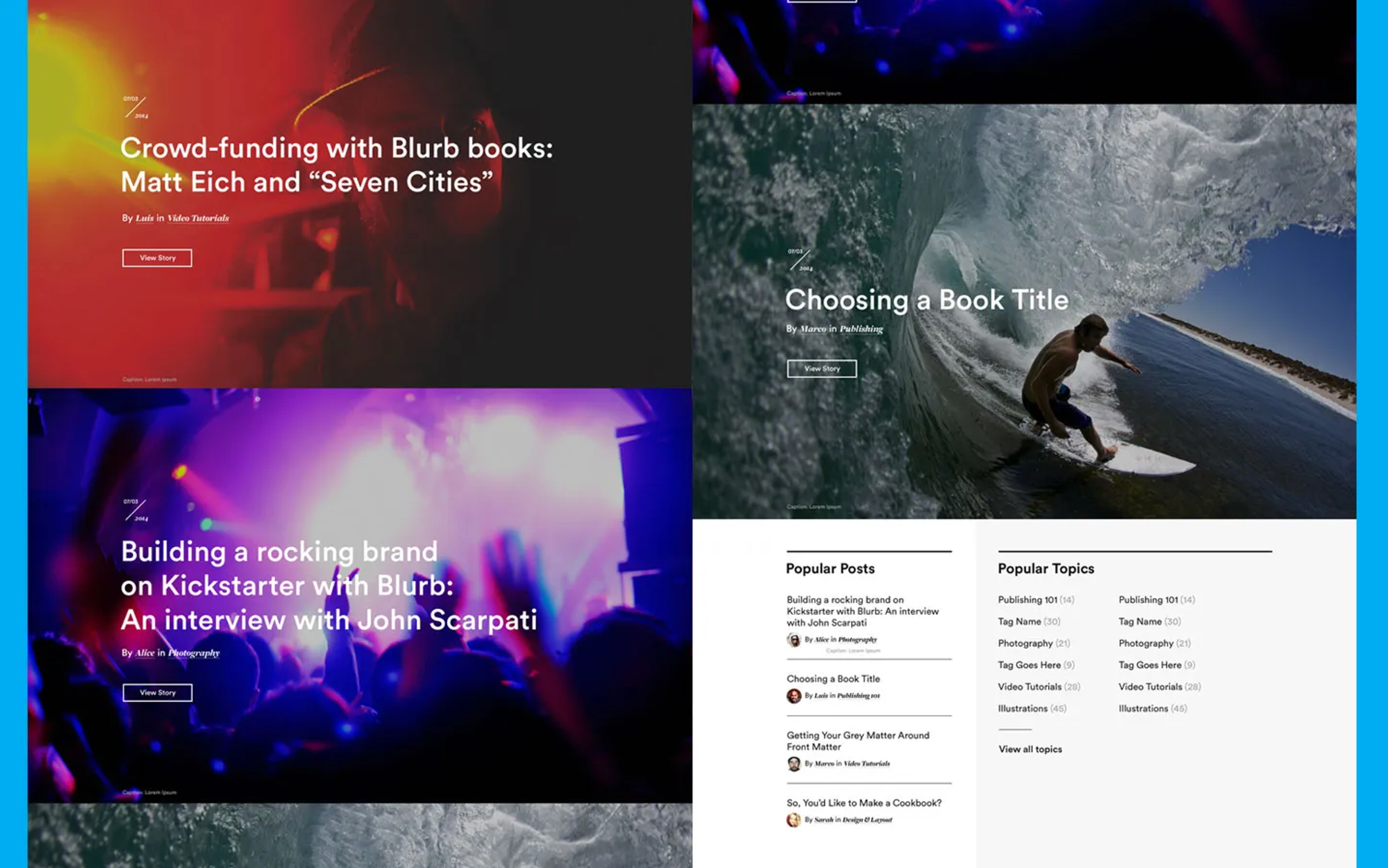1388x868 pixels.
Task: Select Publishing 101 (14) topic in second column
Action: (x=1157, y=600)
